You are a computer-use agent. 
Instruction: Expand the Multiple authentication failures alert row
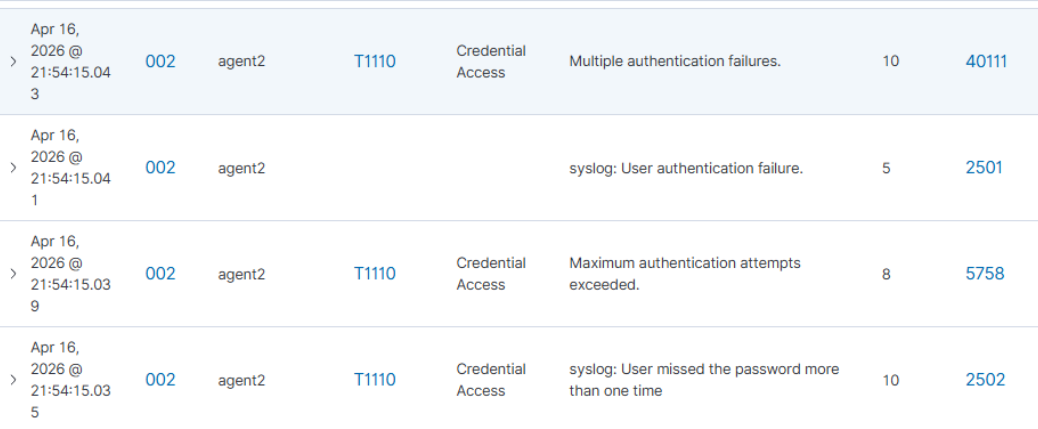tap(13, 62)
